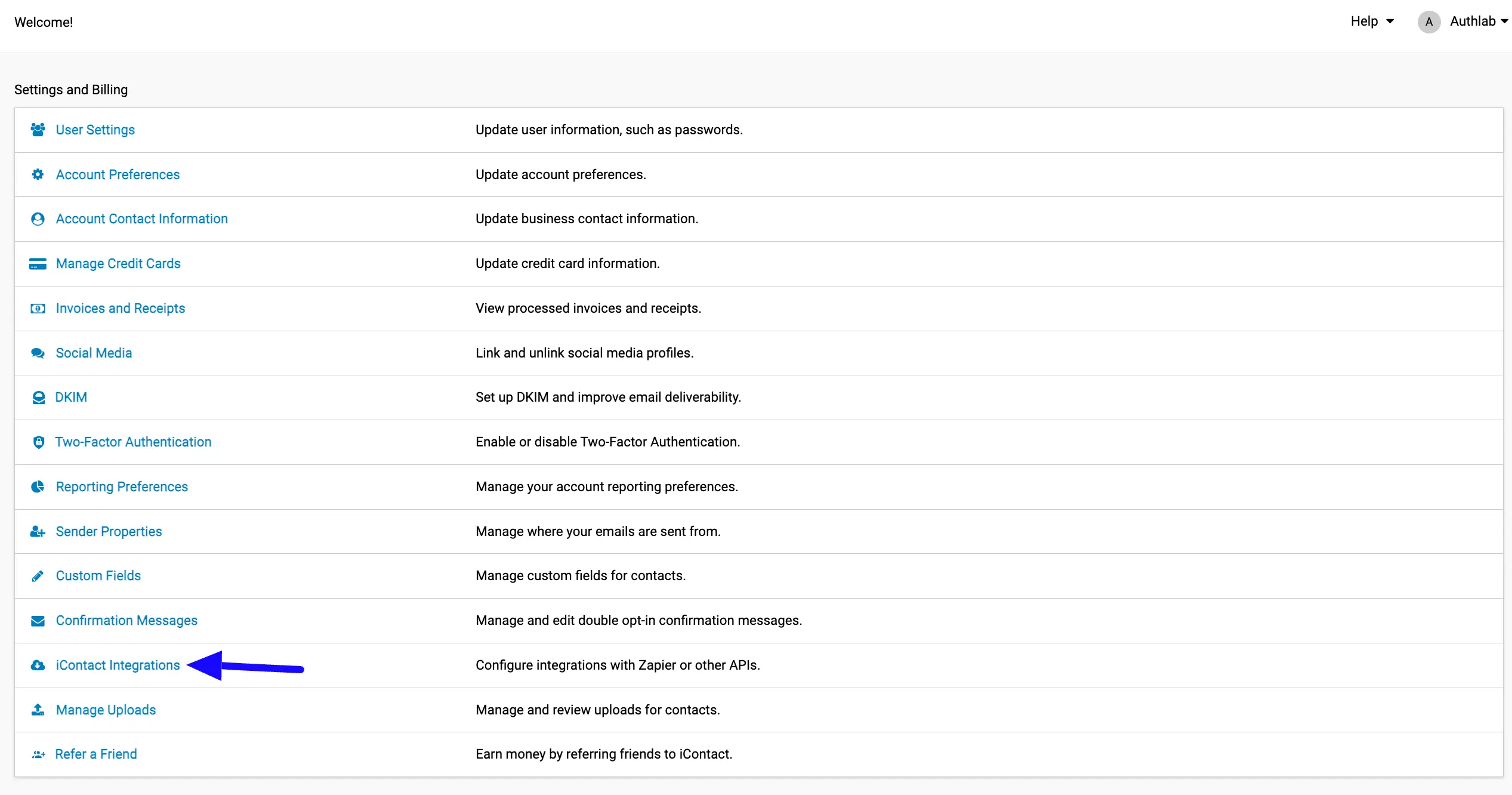The height and width of the screenshot is (795, 1512).
Task: Click 'Manage custom fields for contacts.' text
Action: 581,576
